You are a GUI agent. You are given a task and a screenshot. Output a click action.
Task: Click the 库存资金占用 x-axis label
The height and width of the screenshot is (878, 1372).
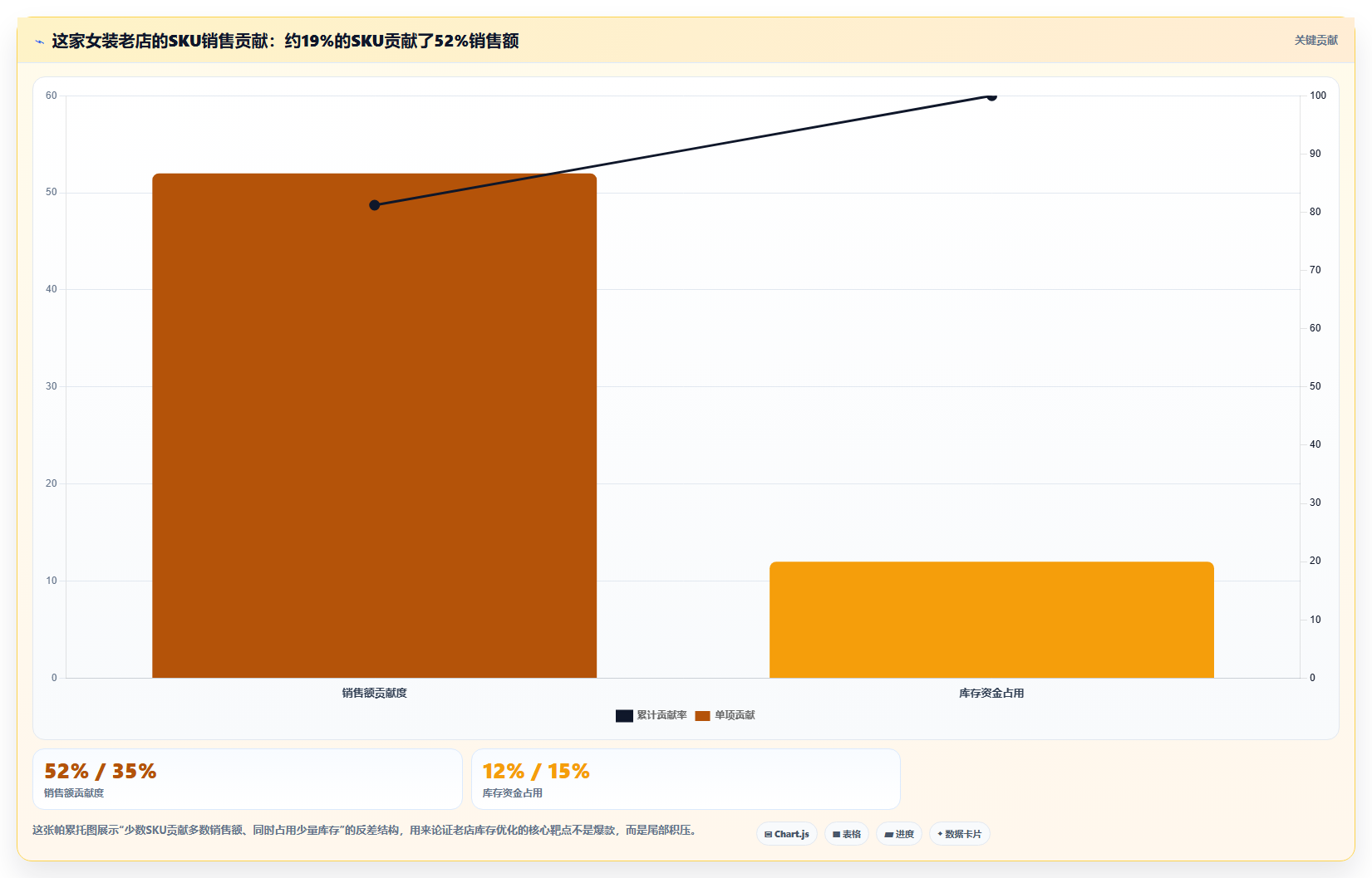[x=991, y=693]
